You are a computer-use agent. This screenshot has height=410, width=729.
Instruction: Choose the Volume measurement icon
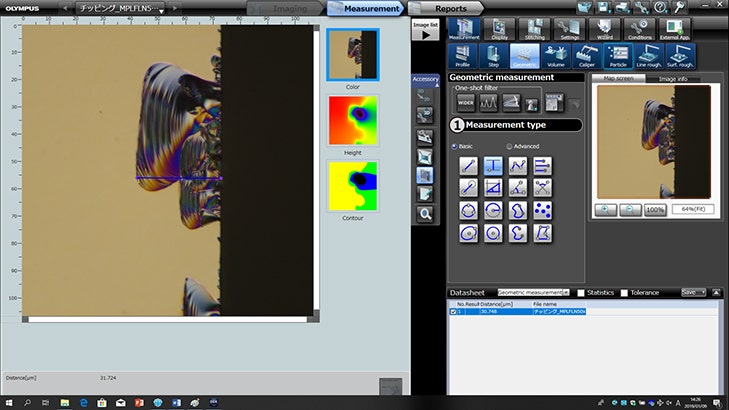pyautogui.click(x=555, y=57)
